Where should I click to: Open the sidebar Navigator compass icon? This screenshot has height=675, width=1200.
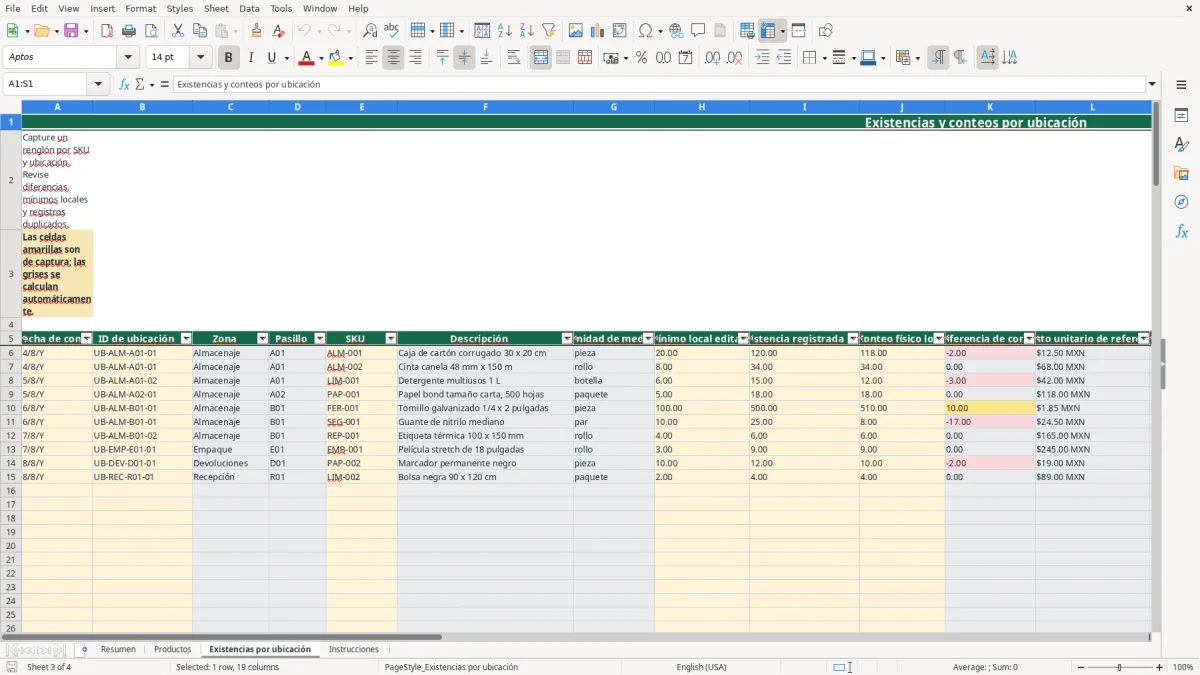point(1181,202)
